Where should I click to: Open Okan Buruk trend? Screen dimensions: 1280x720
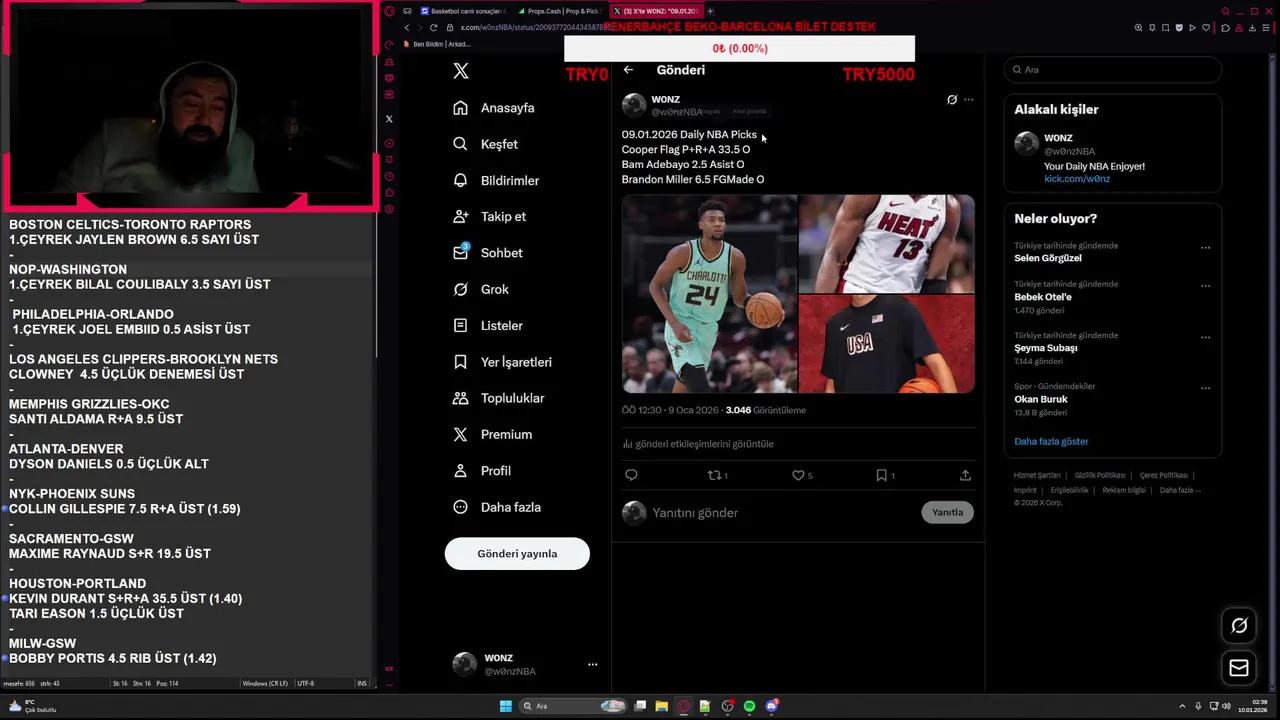click(1041, 399)
